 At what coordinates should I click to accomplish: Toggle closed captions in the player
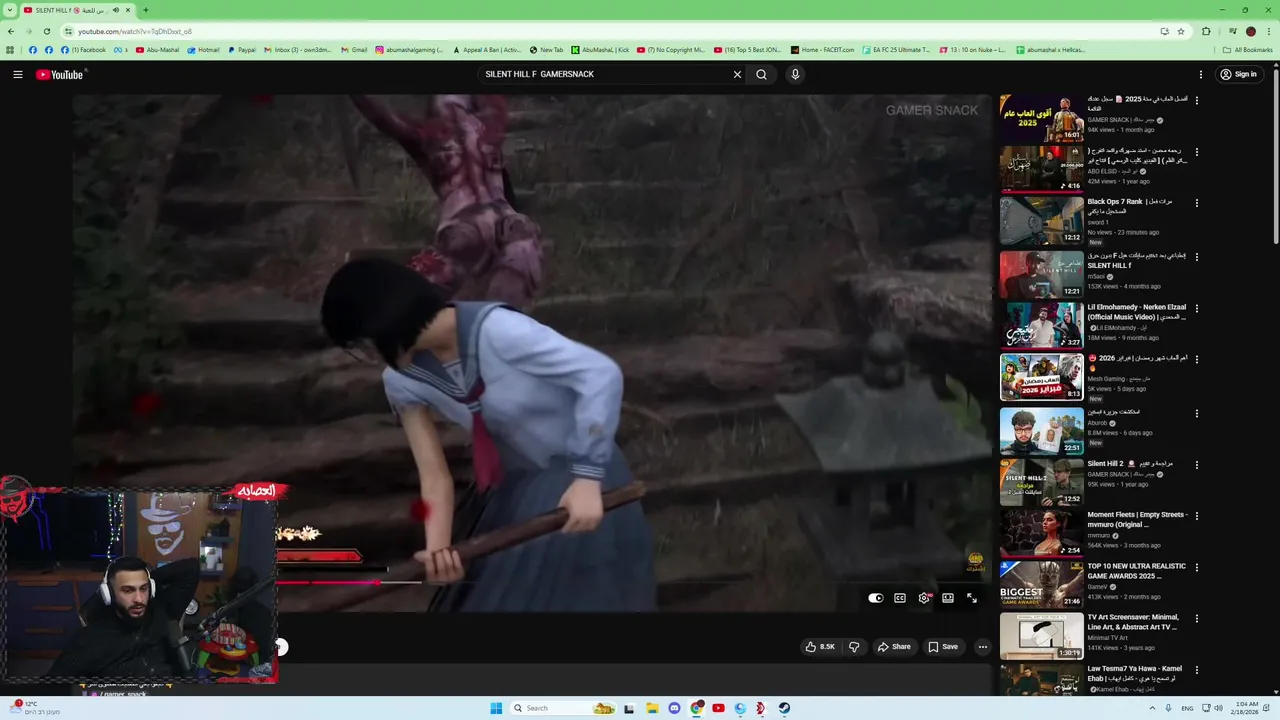(x=900, y=598)
